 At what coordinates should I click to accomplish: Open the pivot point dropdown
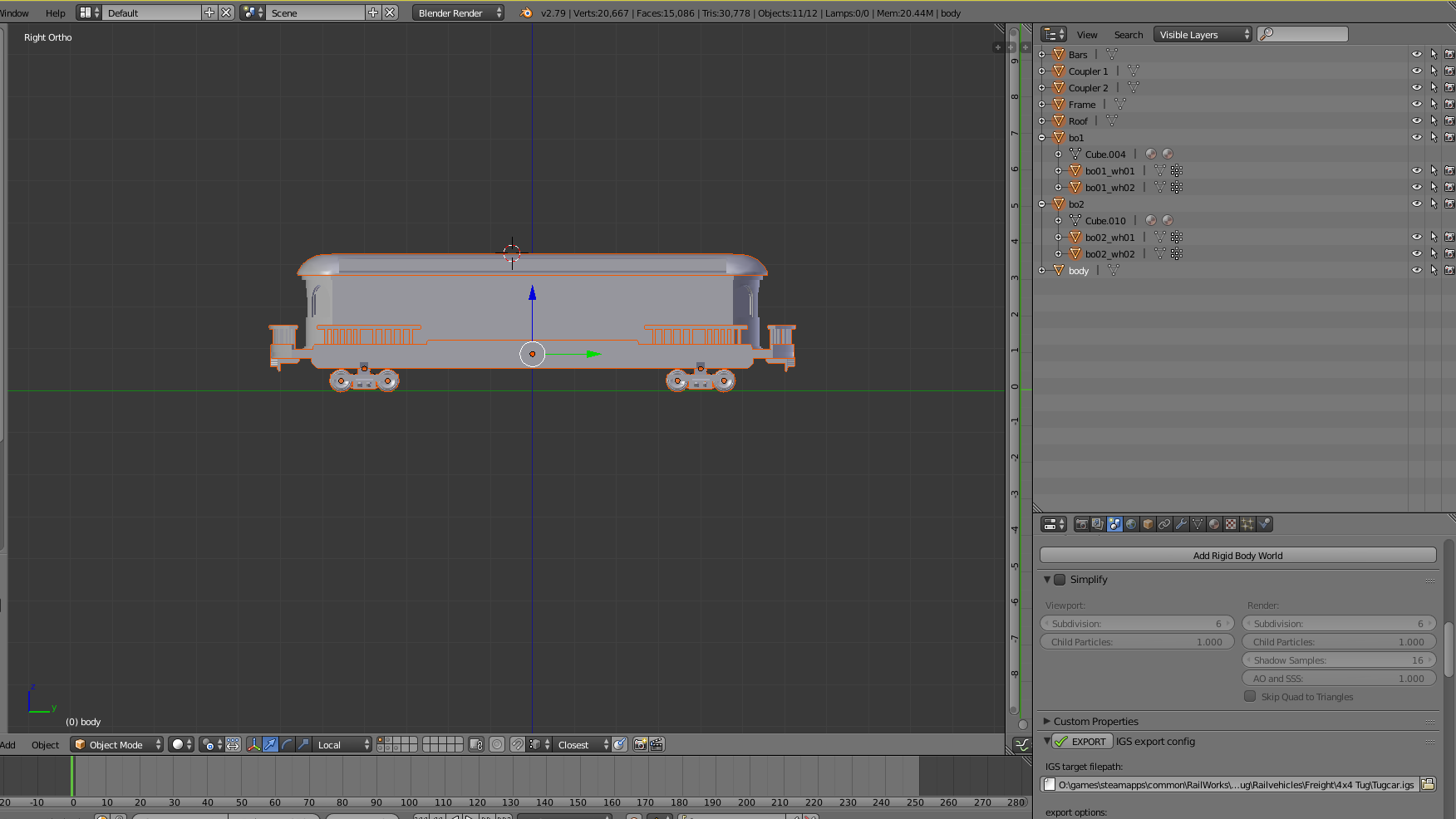pos(211,744)
